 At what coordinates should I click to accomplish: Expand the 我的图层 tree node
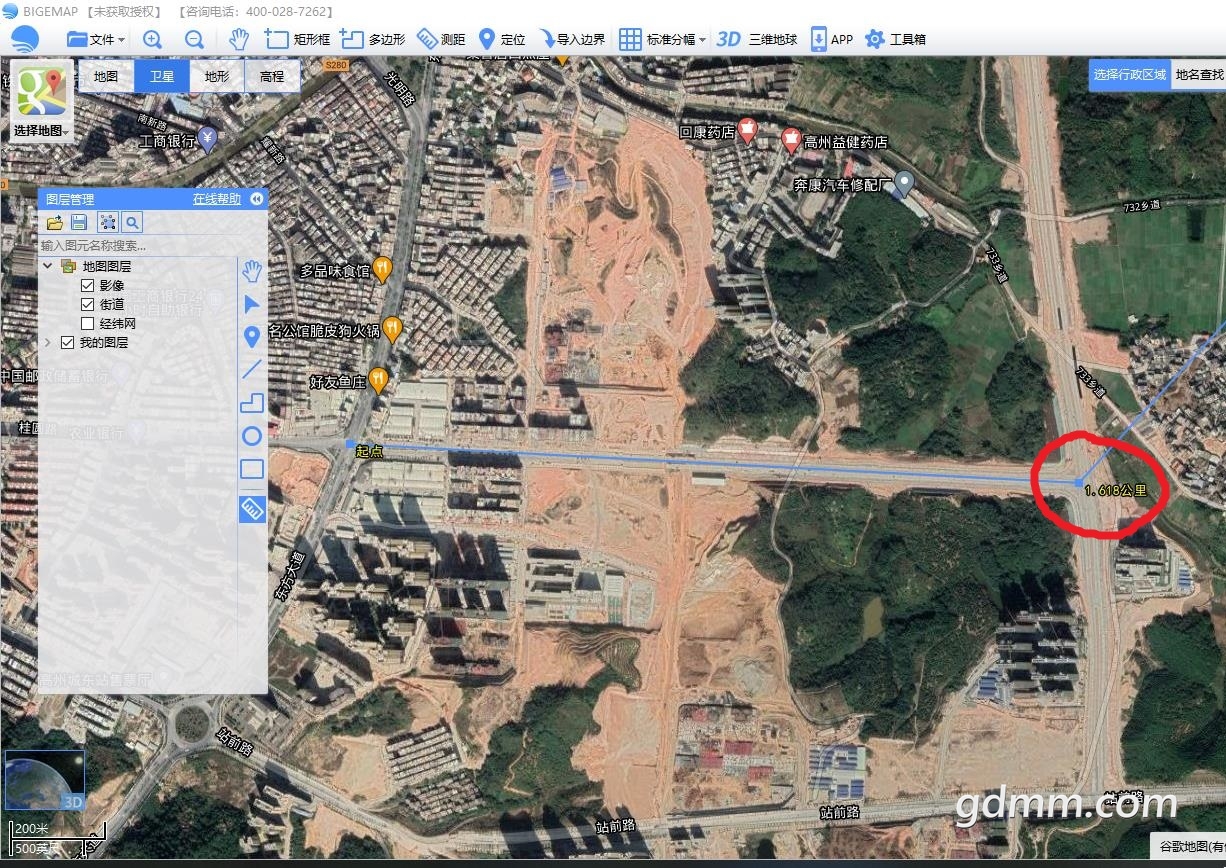tap(47, 343)
